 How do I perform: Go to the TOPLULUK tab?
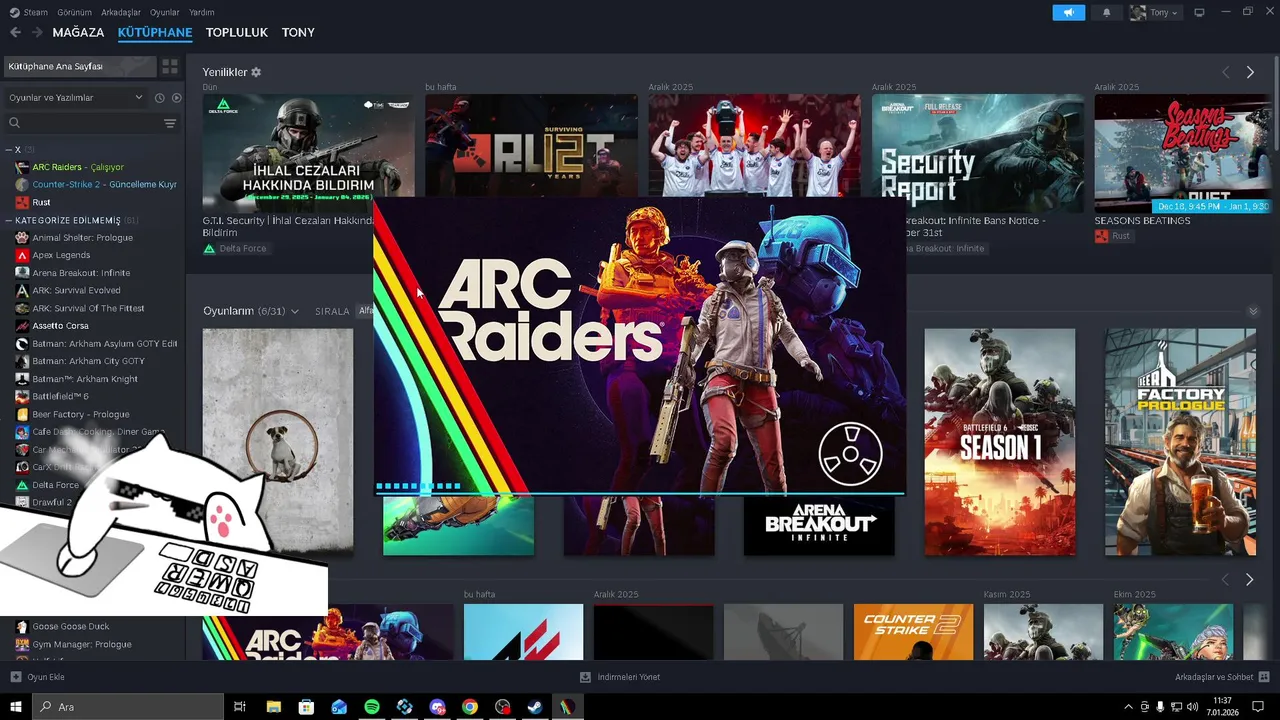pos(237,32)
